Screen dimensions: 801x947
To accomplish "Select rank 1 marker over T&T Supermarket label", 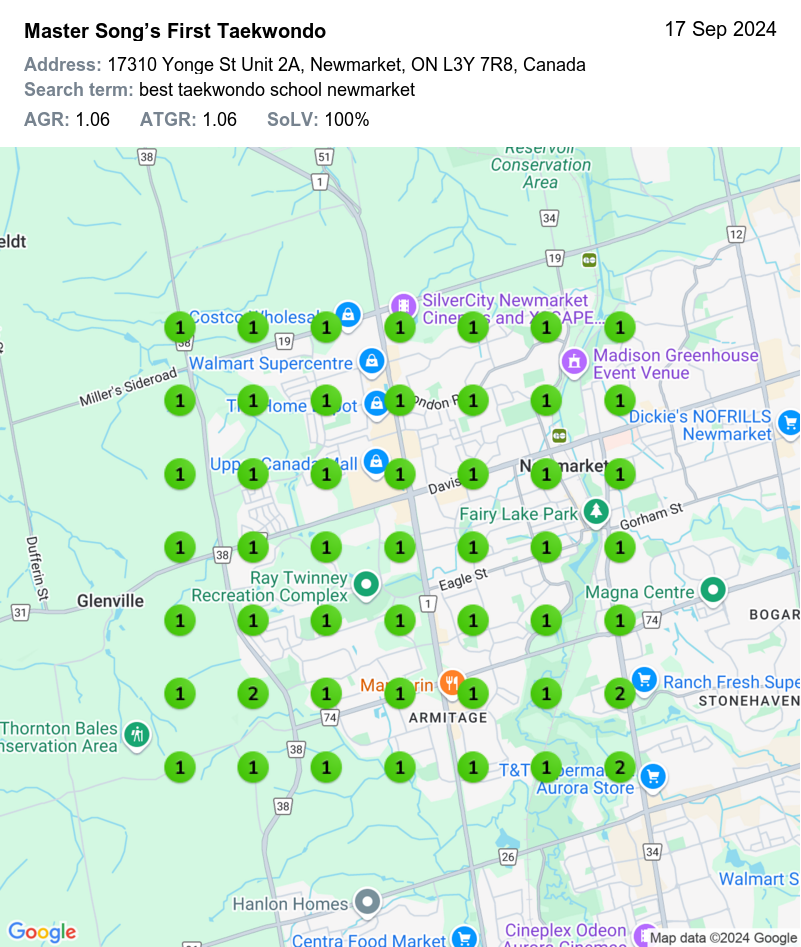I will [x=547, y=768].
